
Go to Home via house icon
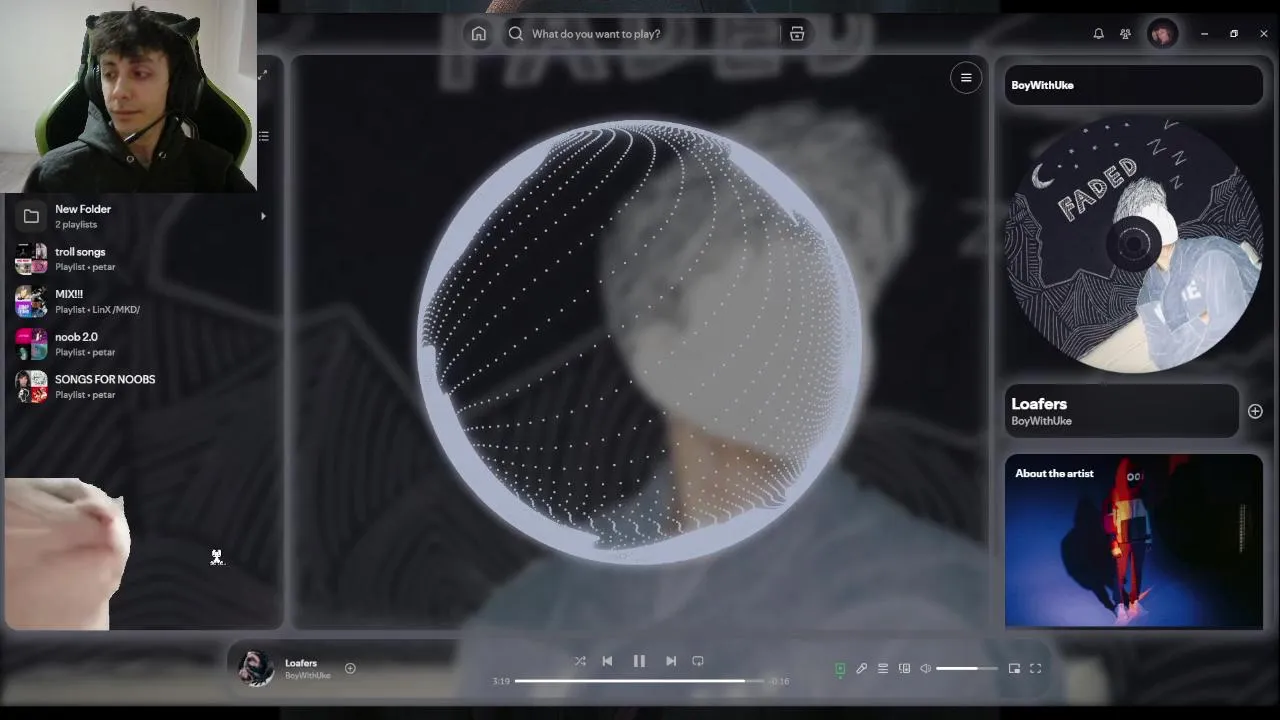479,34
